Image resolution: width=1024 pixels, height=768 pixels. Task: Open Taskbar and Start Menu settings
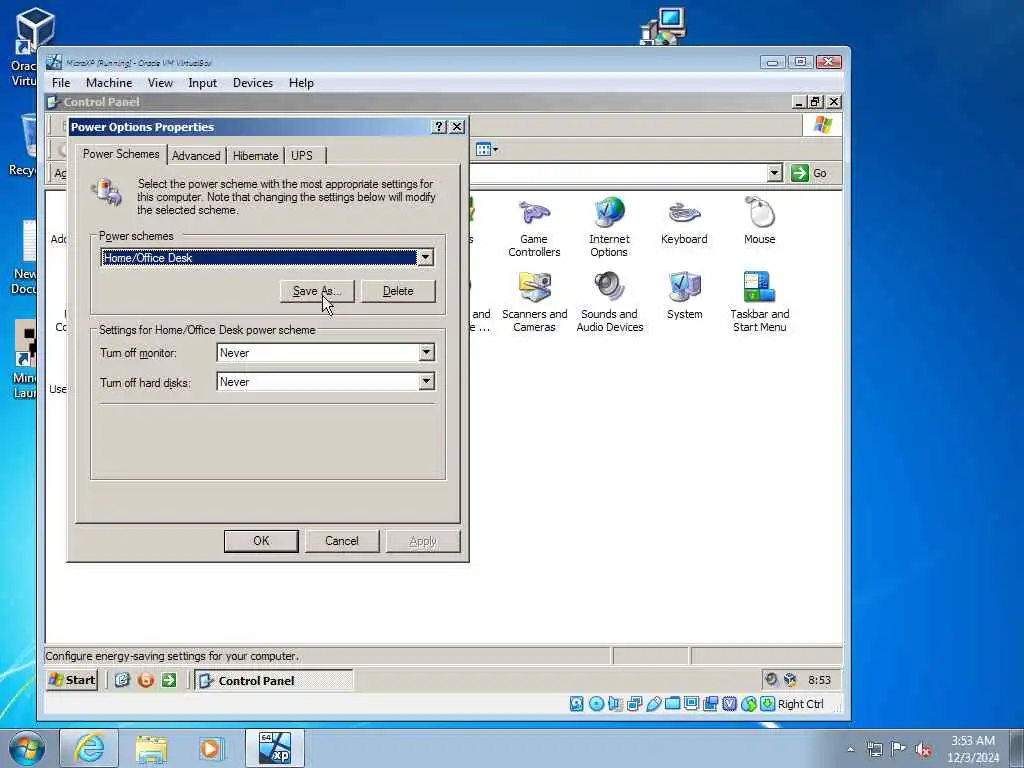pyautogui.click(x=760, y=302)
